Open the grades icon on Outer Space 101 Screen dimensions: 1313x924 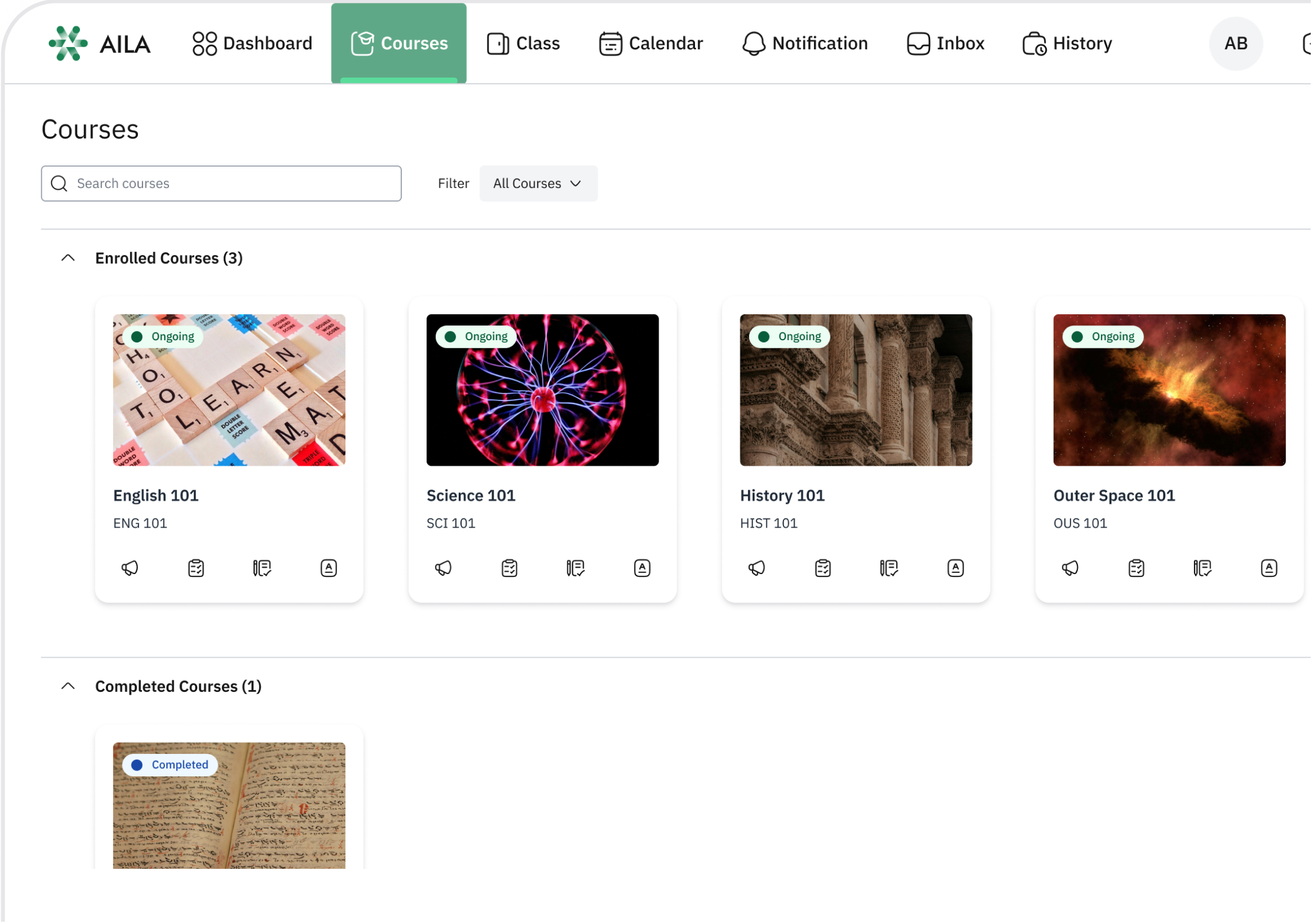(1269, 568)
